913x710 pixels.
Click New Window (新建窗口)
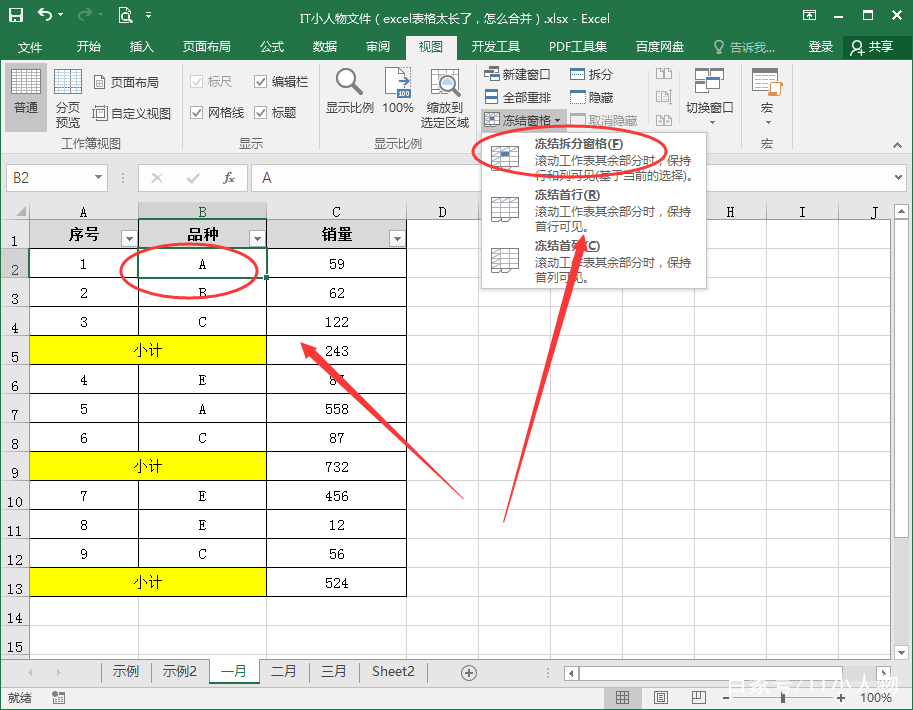517,74
